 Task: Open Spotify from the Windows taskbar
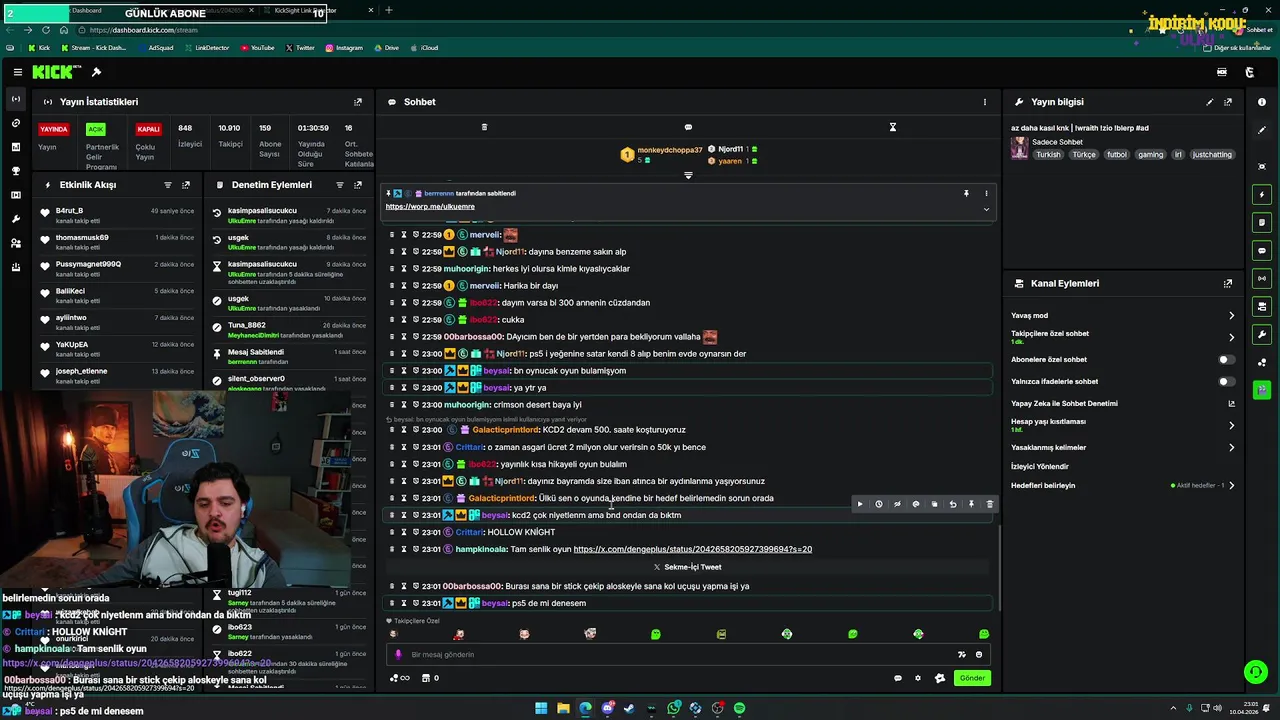[x=739, y=708]
